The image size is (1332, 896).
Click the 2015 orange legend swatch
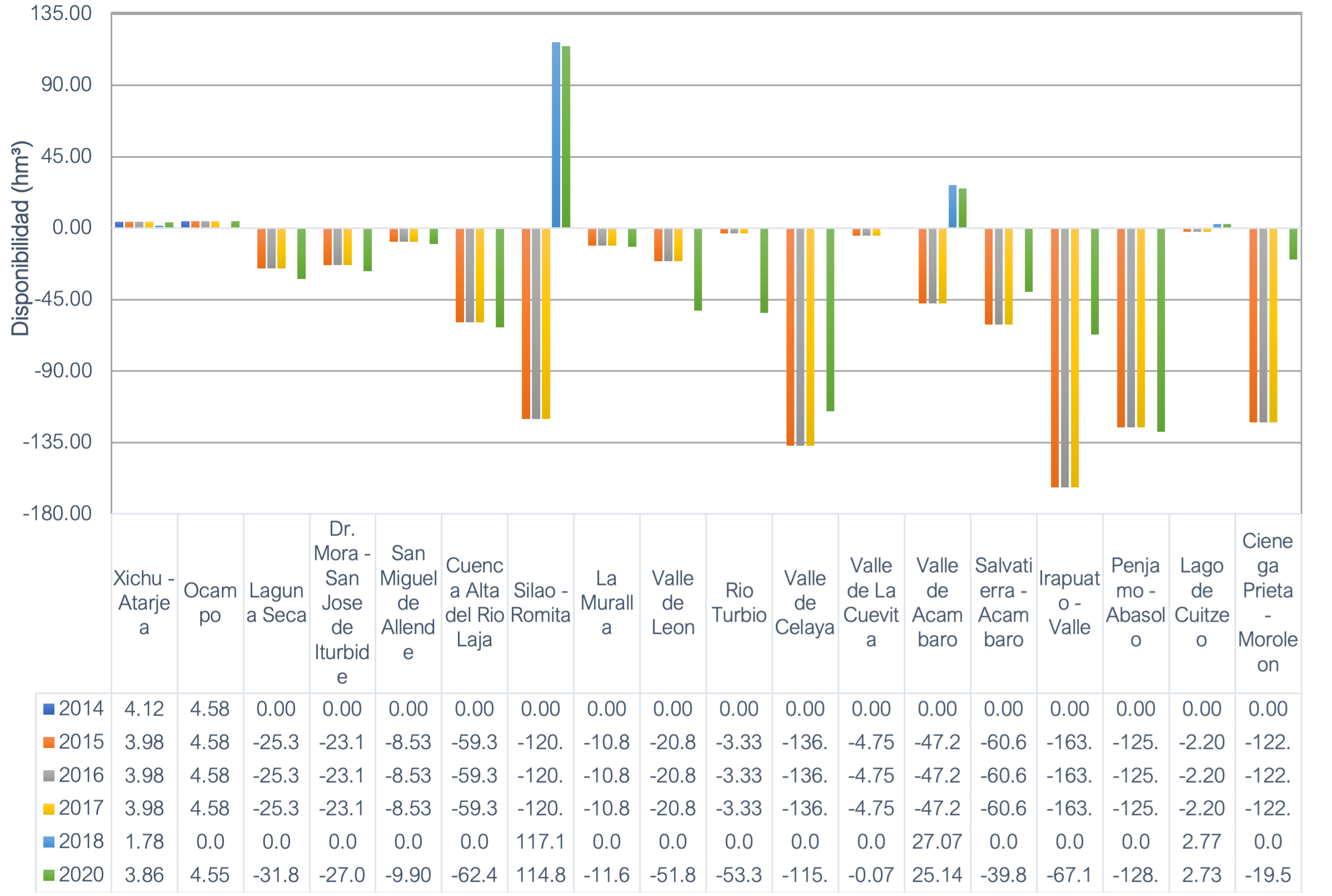coord(49,742)
